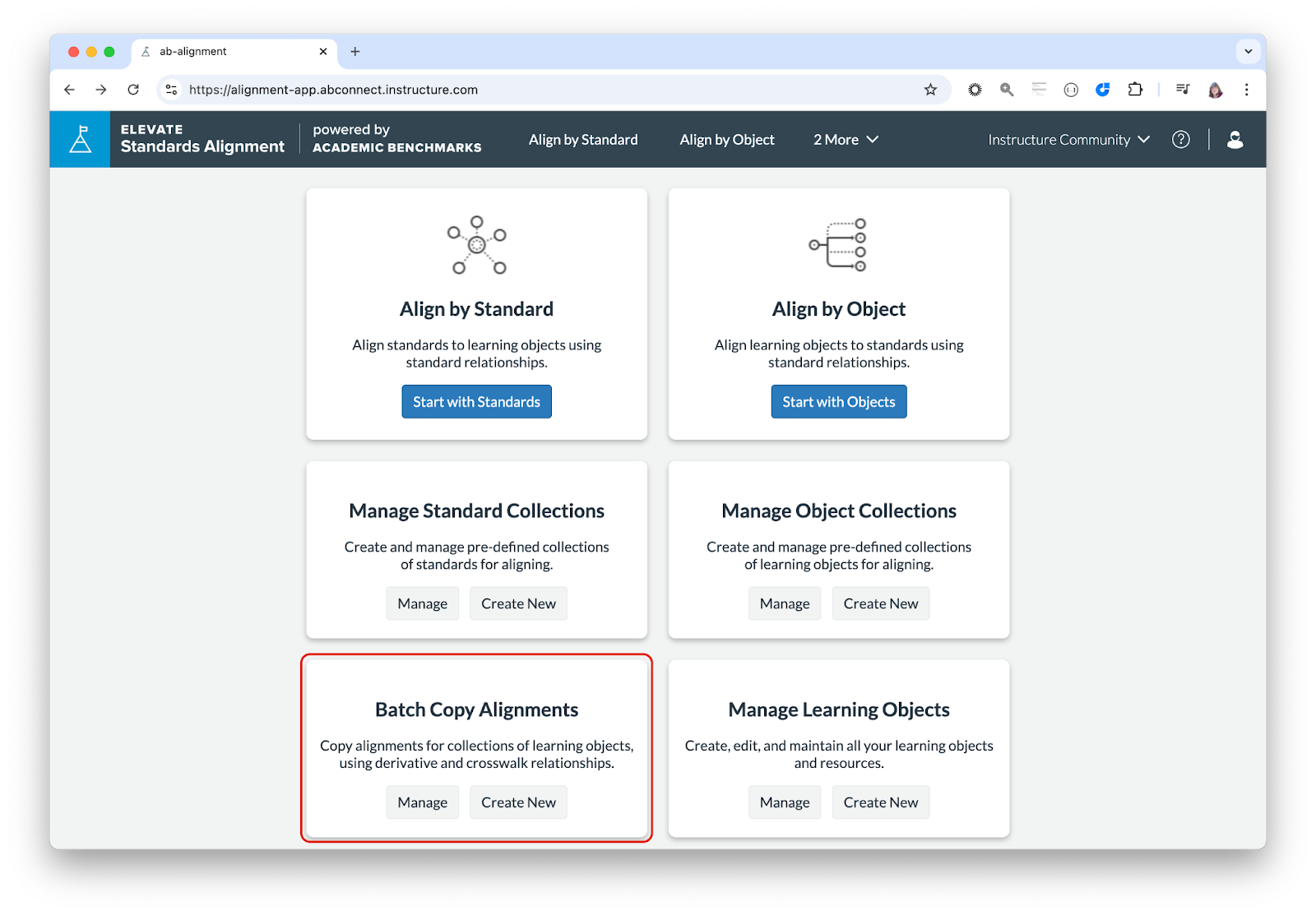The image size is (1316, 915).
Task: Open Align by Standard in the navbar
Action: click(x=583, y=140)
